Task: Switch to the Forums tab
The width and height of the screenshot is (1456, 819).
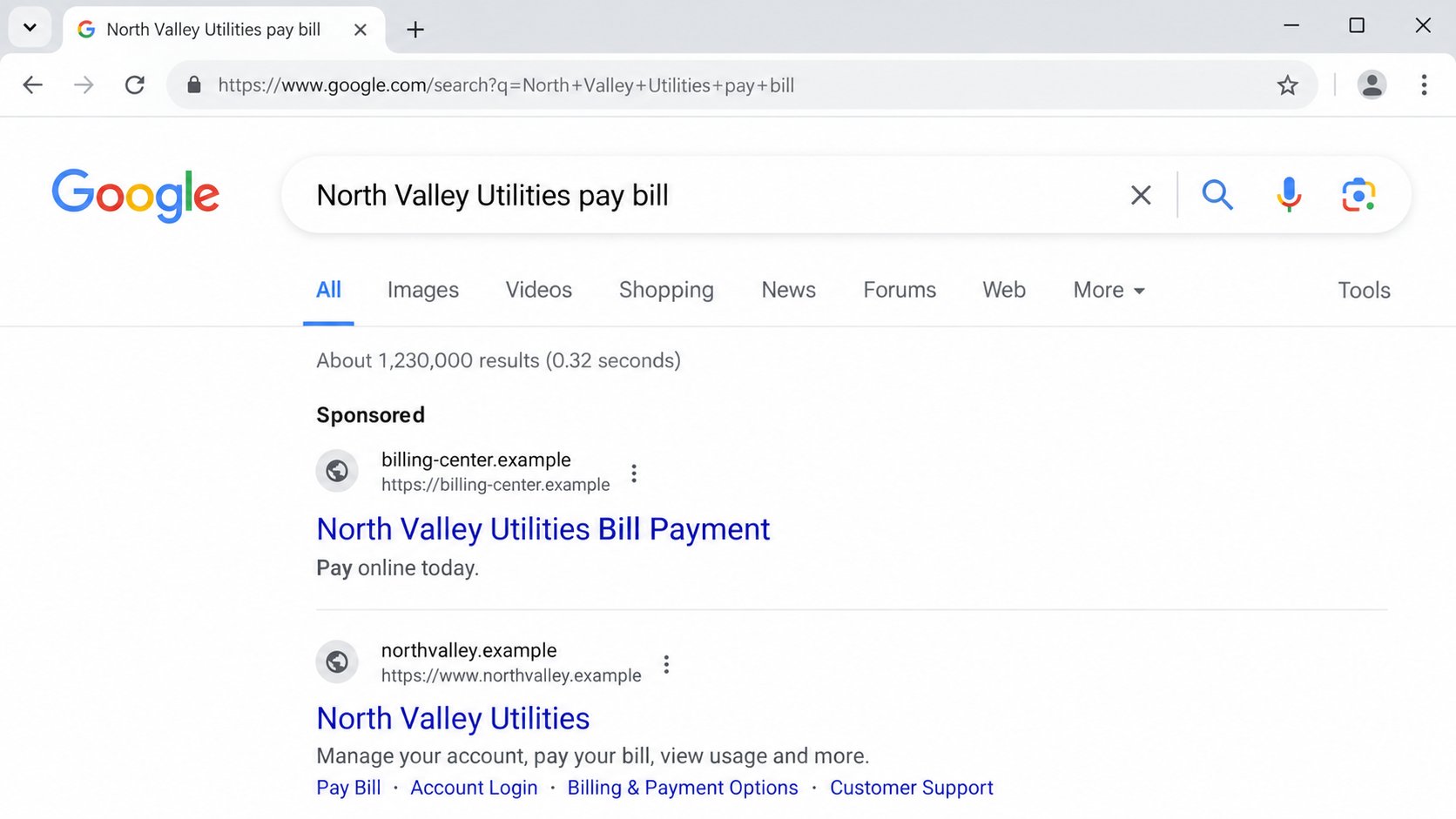Action: [x=900, y=290]
